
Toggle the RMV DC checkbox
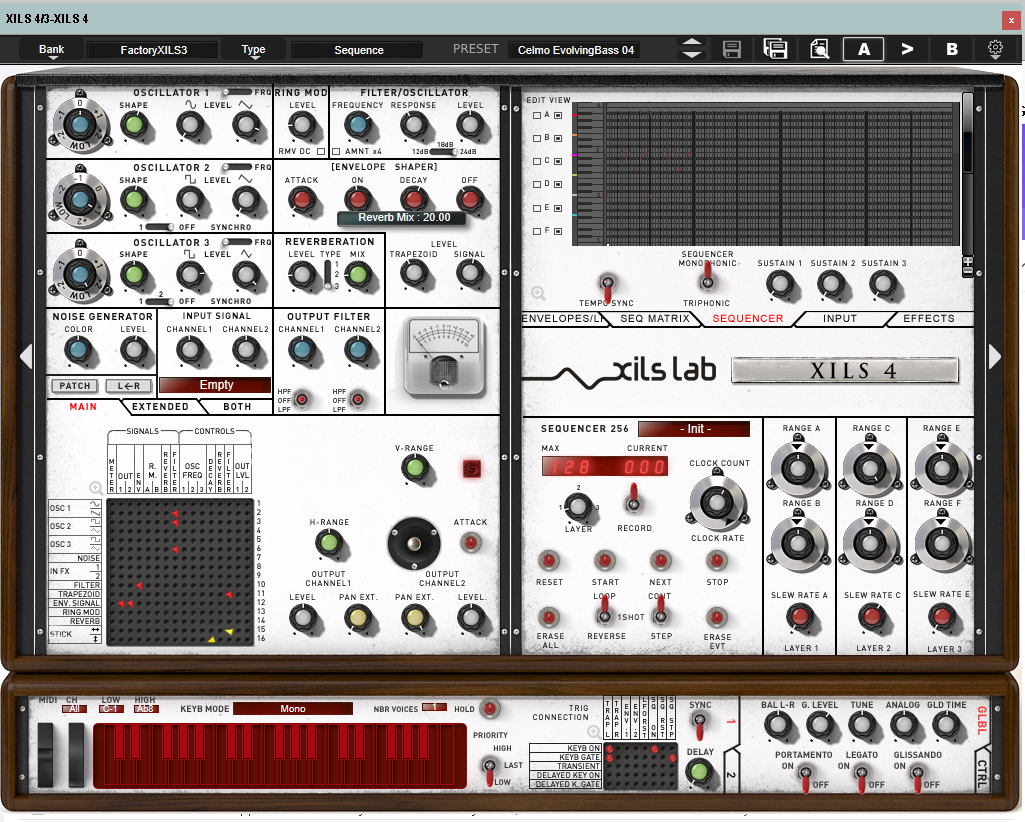pos(320,151)
